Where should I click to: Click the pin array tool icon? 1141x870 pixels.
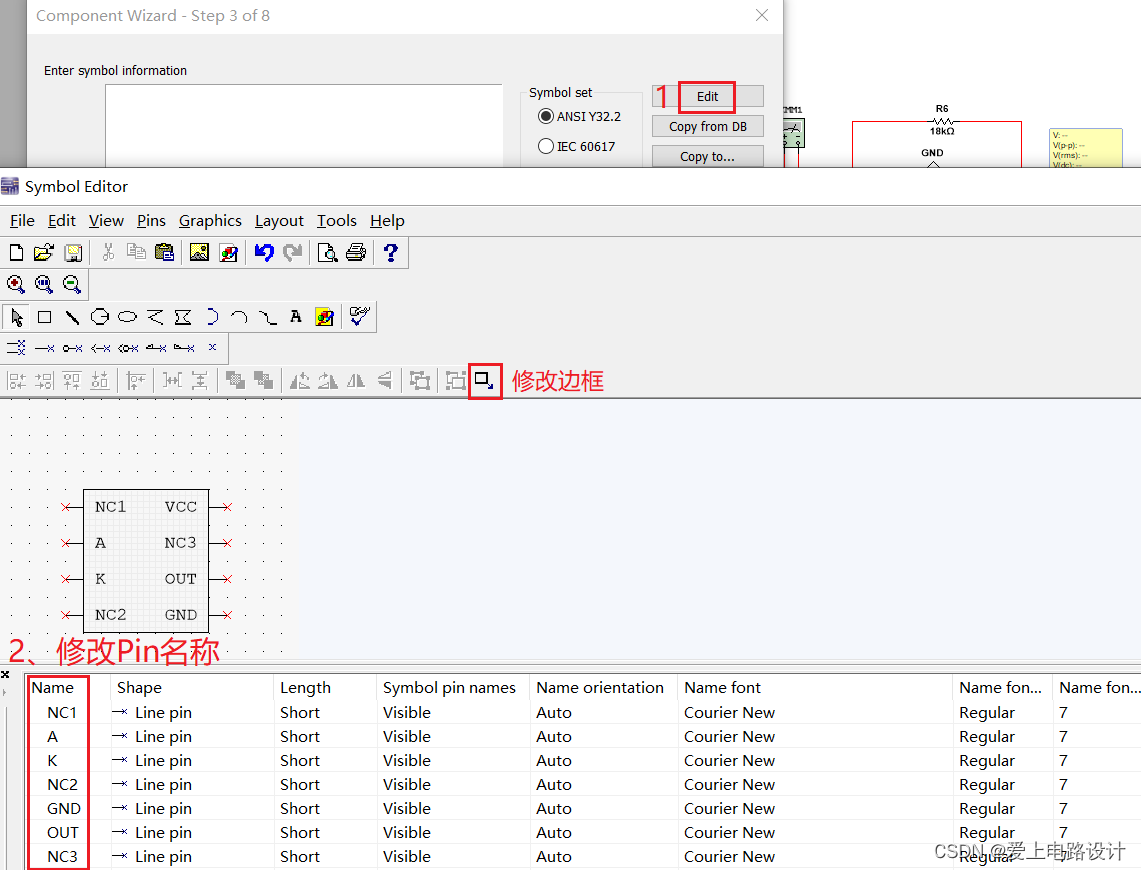[17, 348]
